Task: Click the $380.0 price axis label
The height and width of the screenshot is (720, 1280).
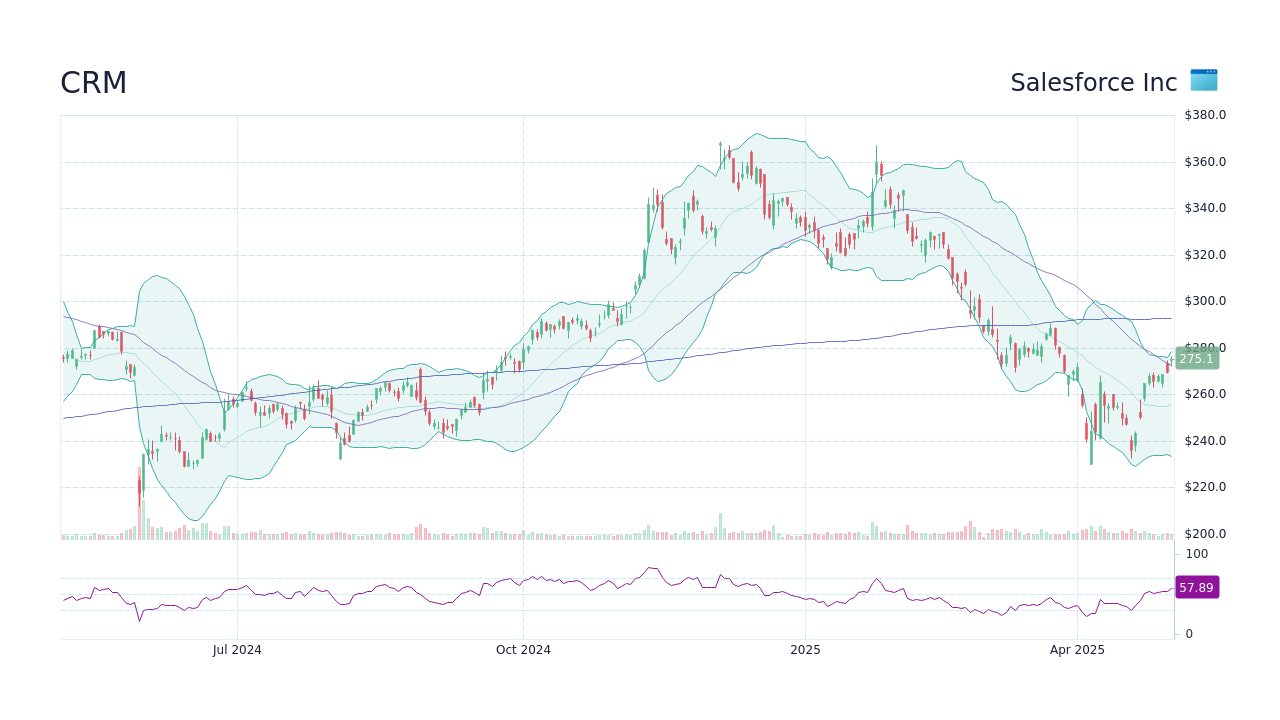Action: point(1205,115)
